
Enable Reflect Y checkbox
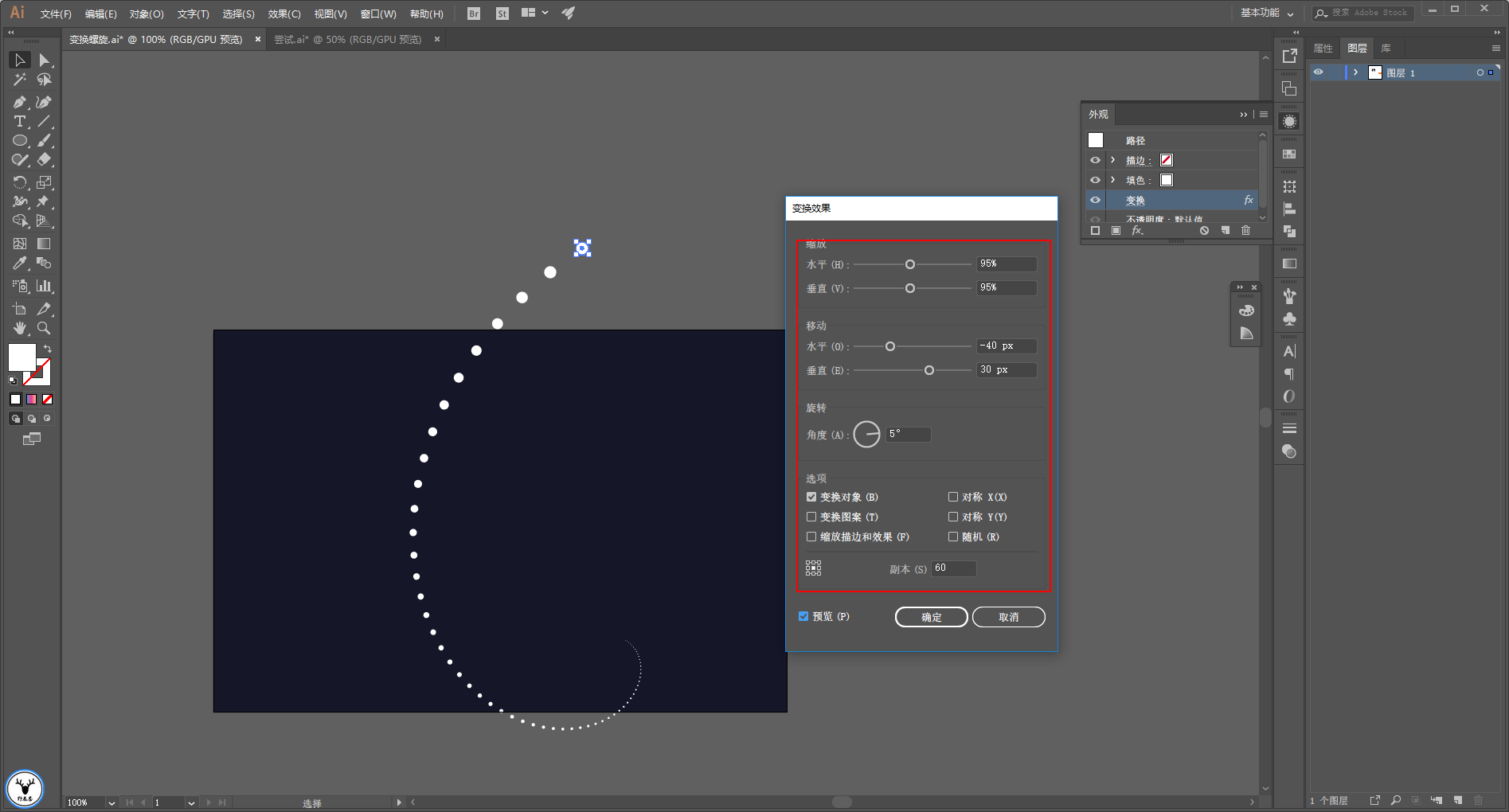pyautogui.click(x=953, y=517)
